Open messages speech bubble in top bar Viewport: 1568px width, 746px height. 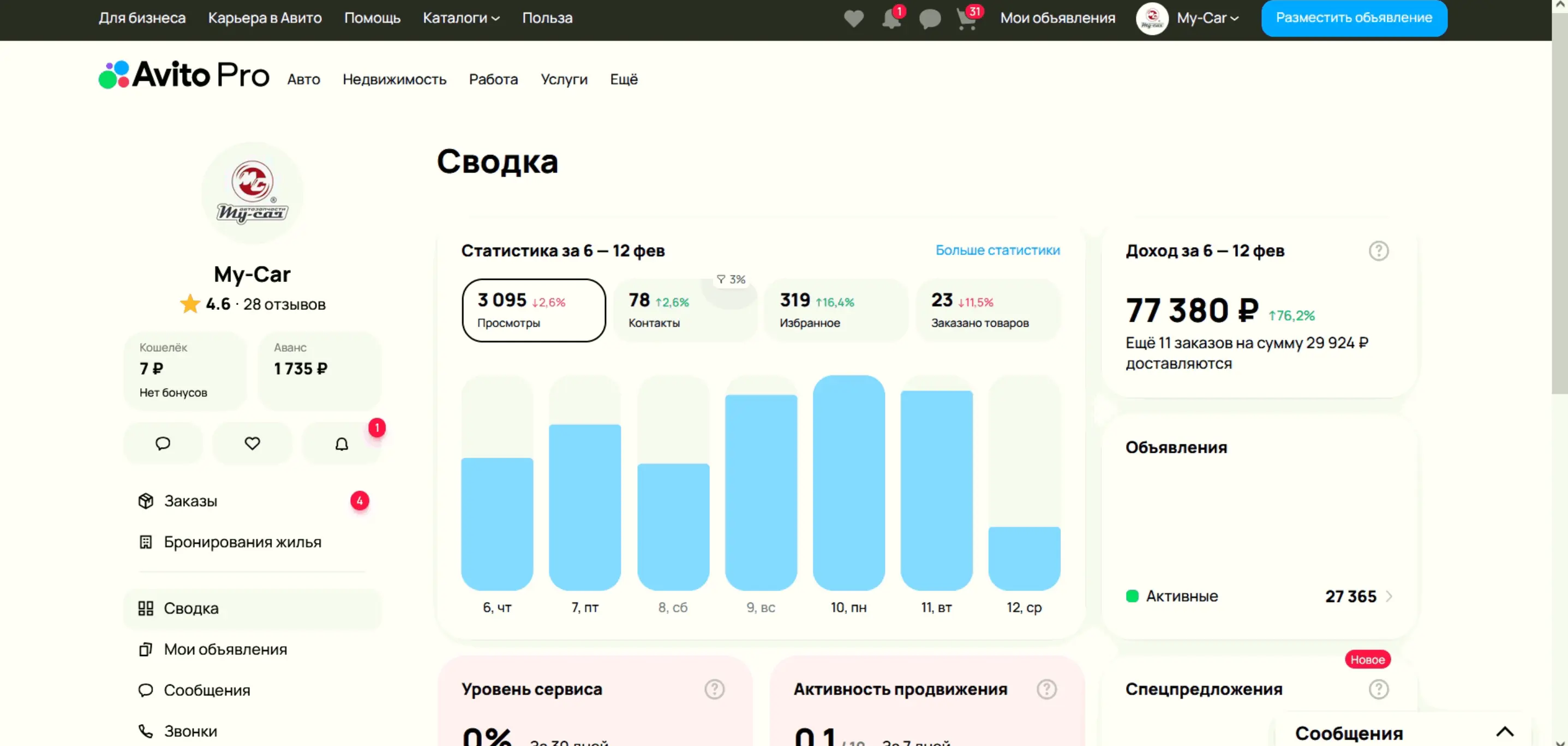point(930,18)
